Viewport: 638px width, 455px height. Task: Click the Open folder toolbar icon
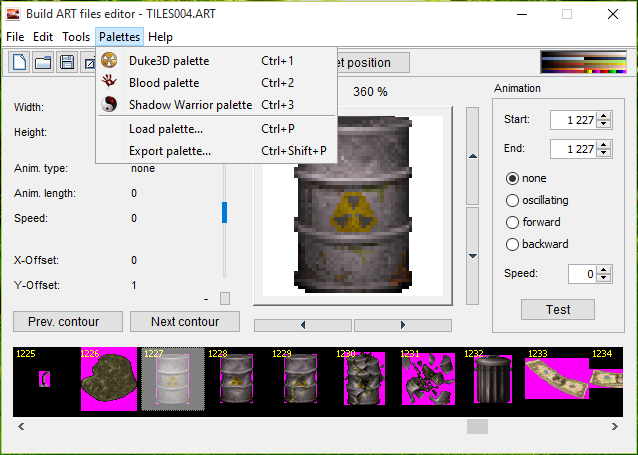(43, 62)
